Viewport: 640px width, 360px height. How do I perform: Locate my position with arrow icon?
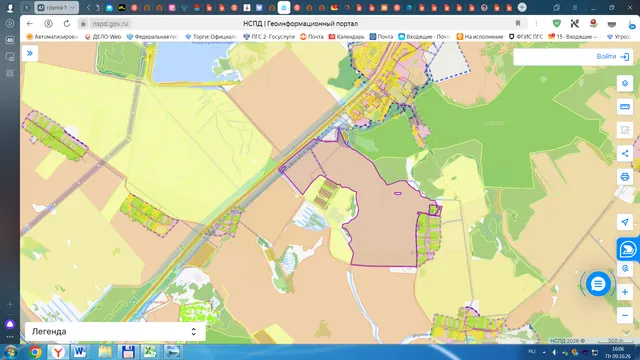pyautogui.click(x=624, y=222)
